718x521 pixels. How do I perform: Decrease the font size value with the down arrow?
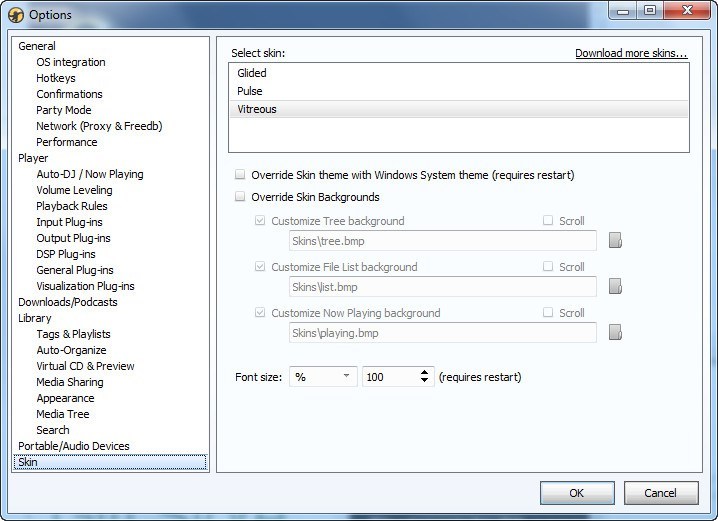[x=424, y=380]
